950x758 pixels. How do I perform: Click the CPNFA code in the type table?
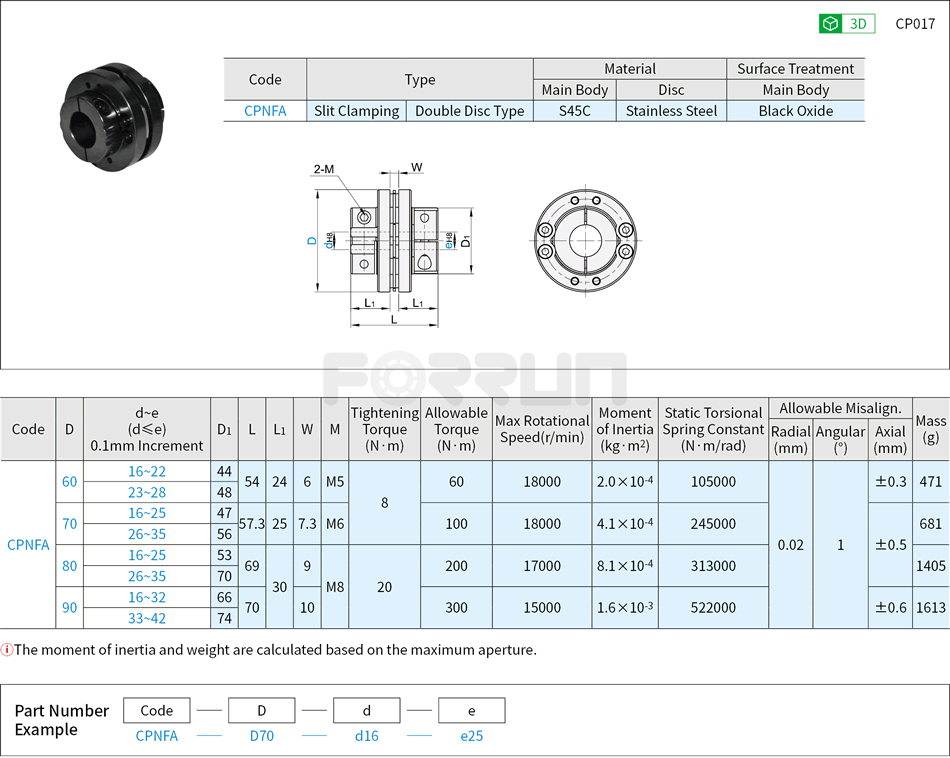pos(265,111)
